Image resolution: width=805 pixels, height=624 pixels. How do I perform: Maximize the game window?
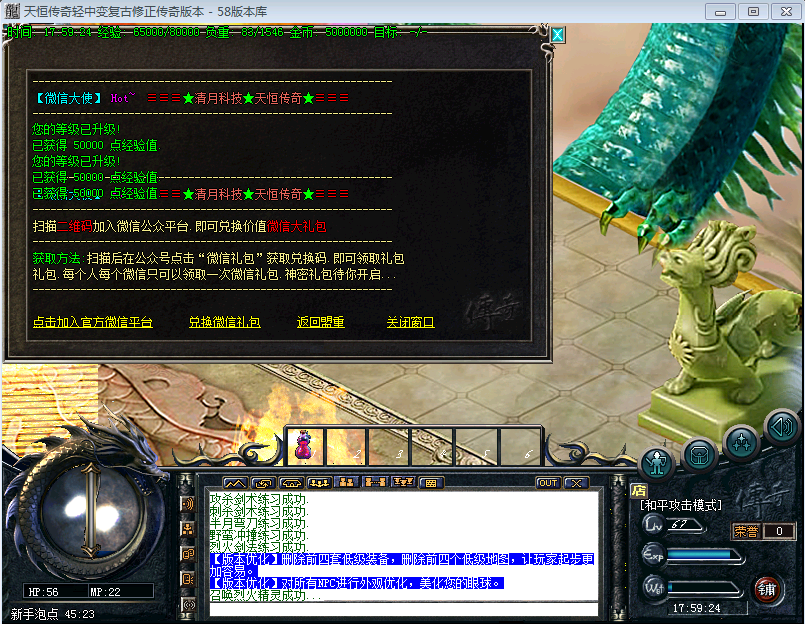(x=753, y=11)
